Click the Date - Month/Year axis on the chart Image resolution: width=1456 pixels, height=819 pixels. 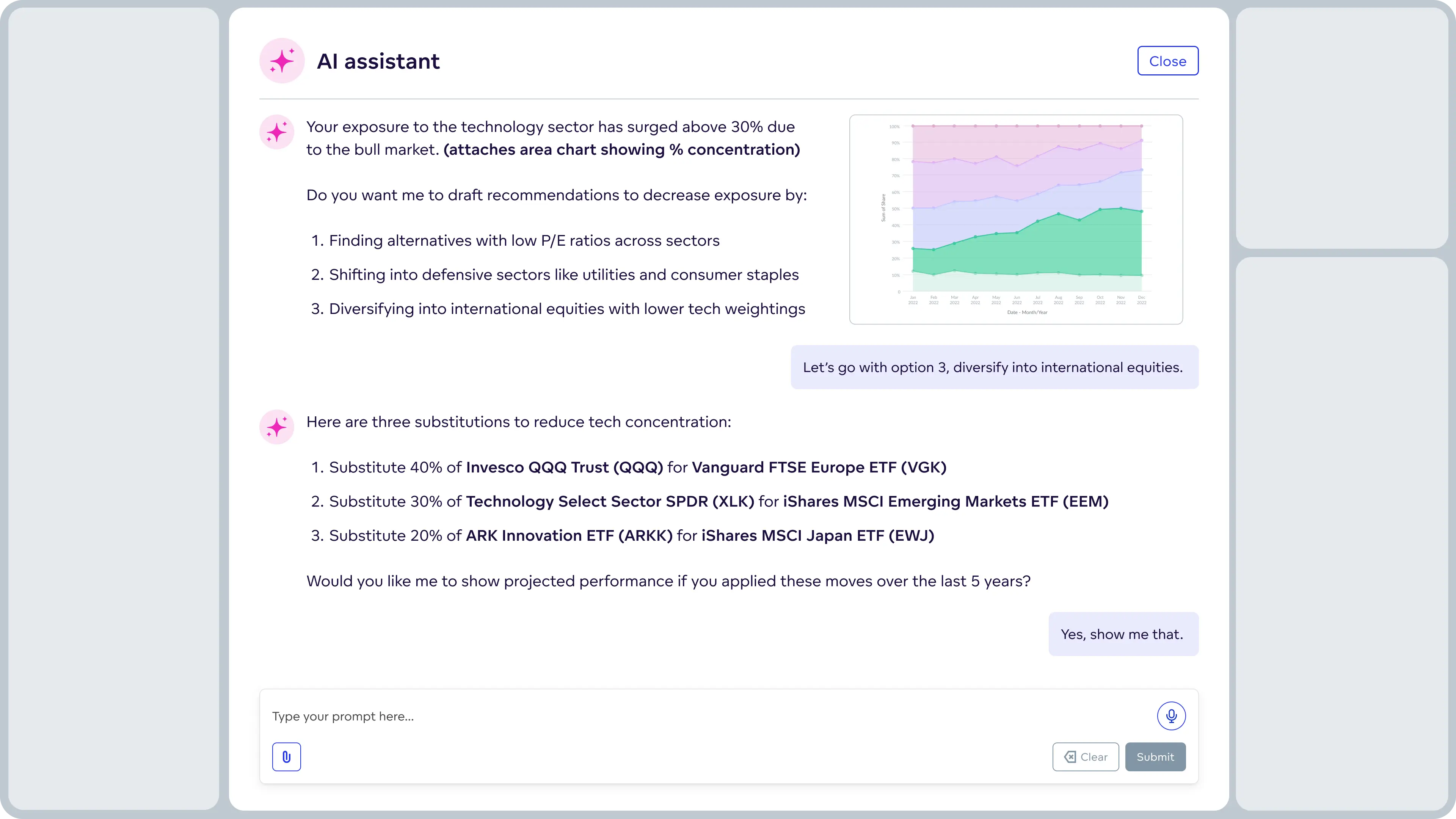[1028, 311]
